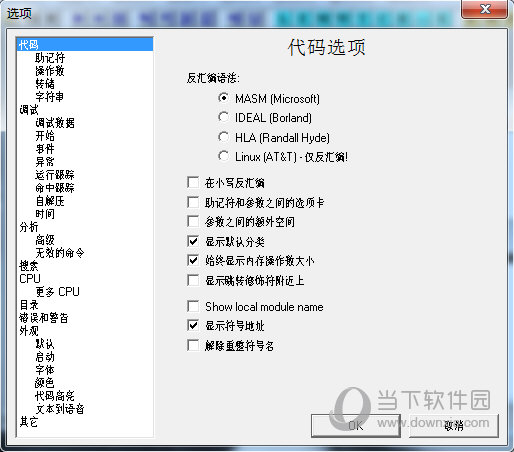Enable 解除重整符号名 checkbox

tap(193, 346)
